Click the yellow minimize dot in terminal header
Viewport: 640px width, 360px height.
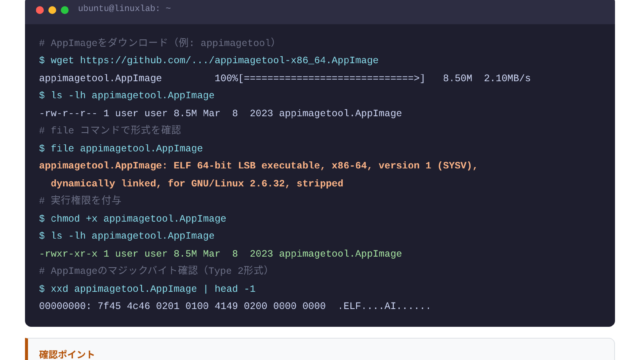tap(52, 10)
